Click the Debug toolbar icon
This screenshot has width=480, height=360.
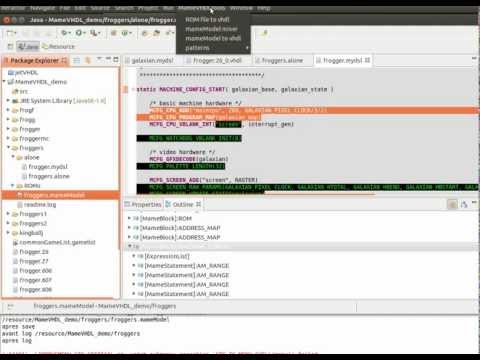pyautogui.click(x=65, y=33)
